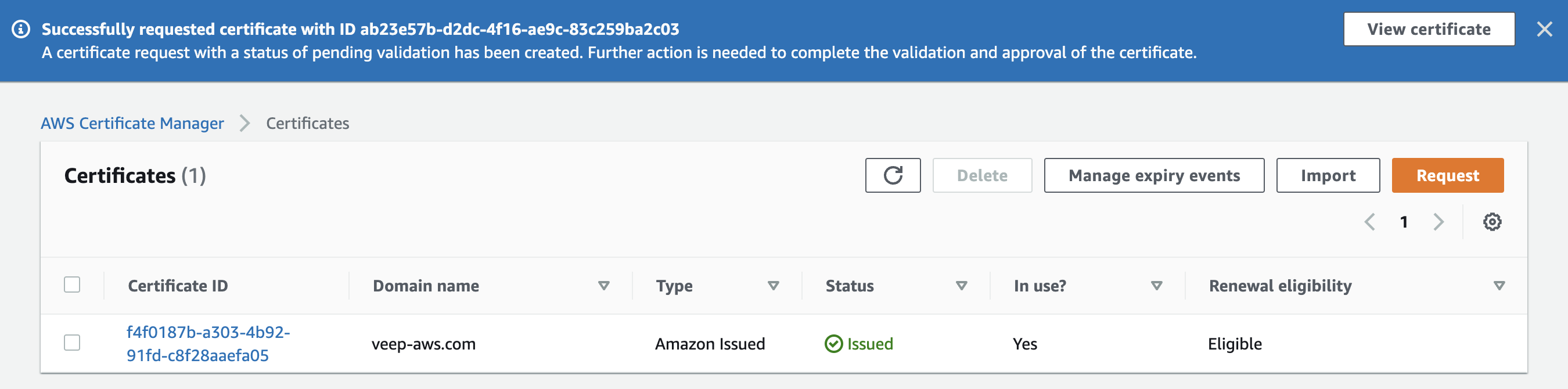Select page 1 in pagination
Screen dimensions: 1568x389
[1404, 222]
